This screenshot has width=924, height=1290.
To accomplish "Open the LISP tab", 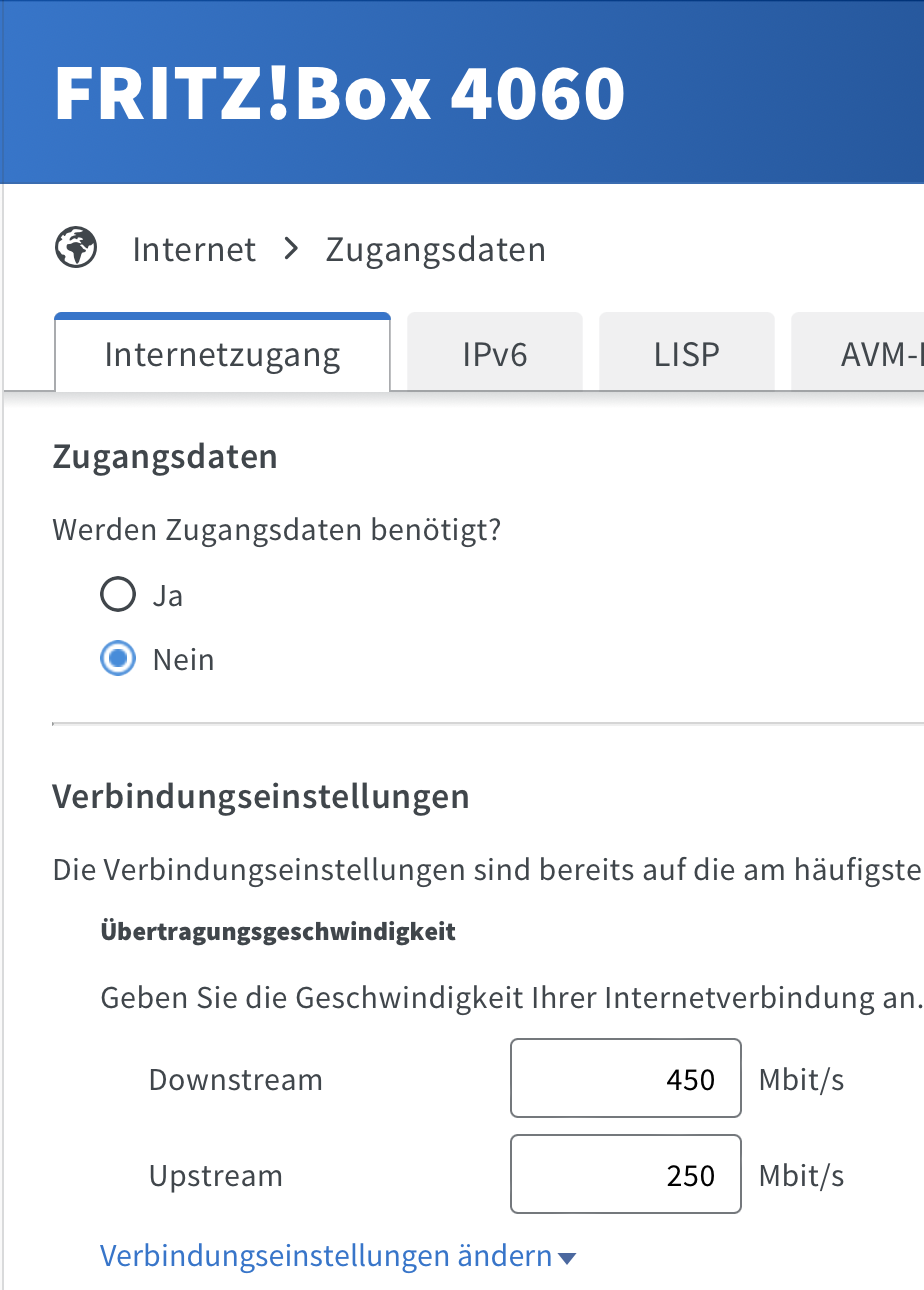I will tap(687, 354).
